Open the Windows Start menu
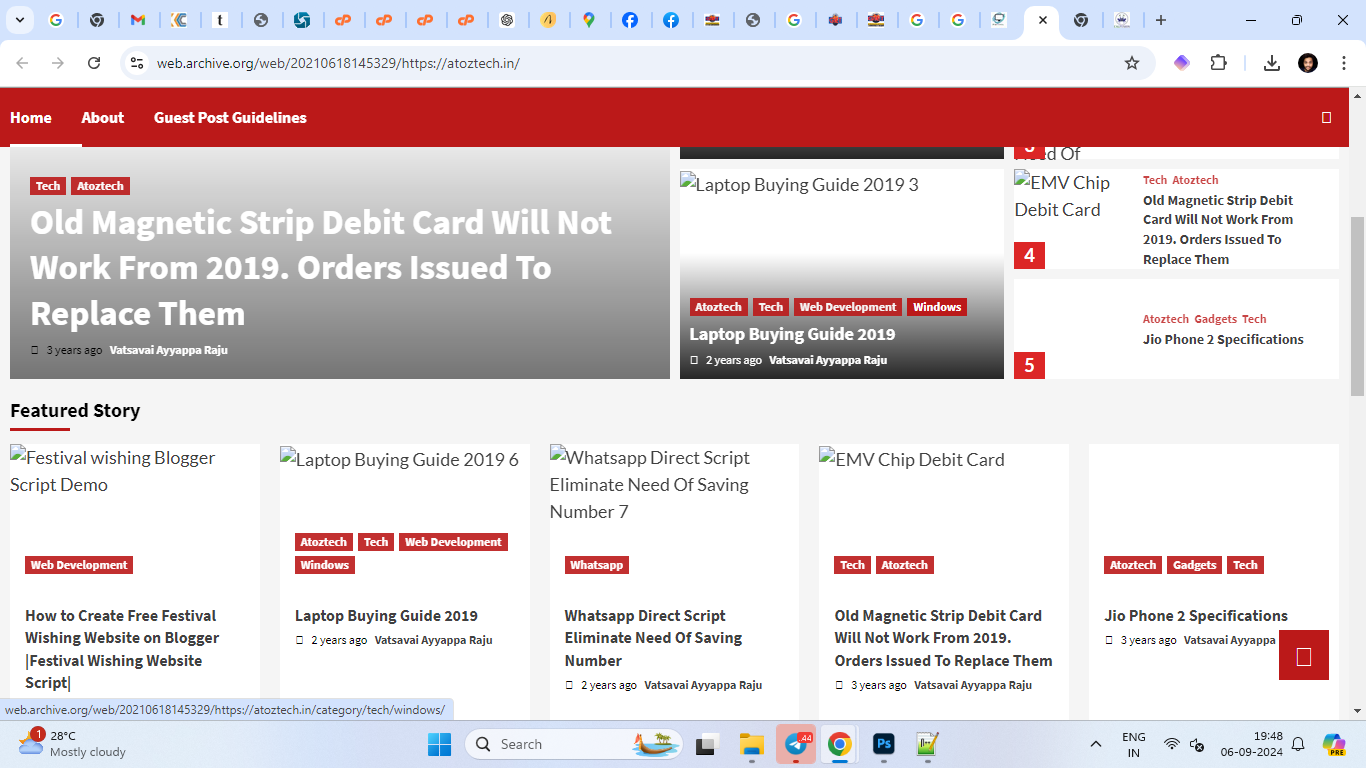The width and height of the screenshot is (1366, 768). pyautogui.click(x=439, y=744)
